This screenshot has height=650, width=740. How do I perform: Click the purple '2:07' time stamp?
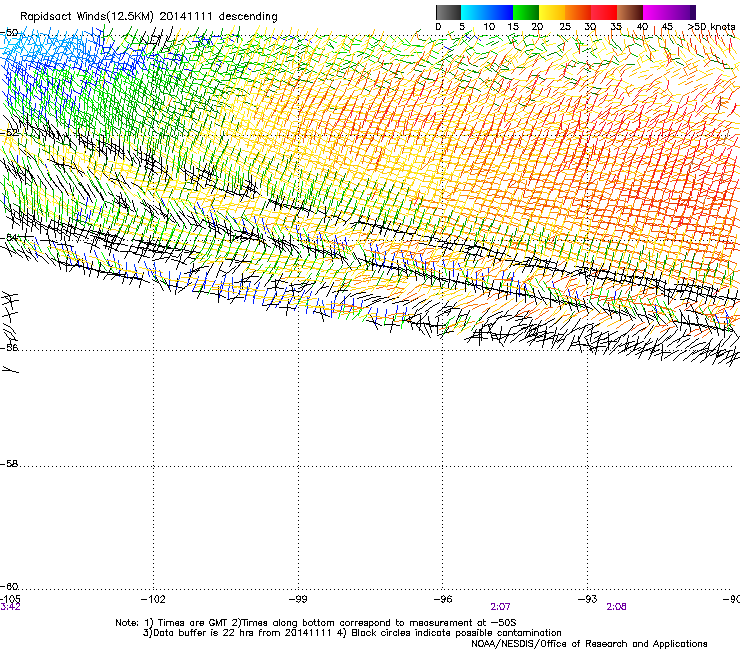click(500, 607)
